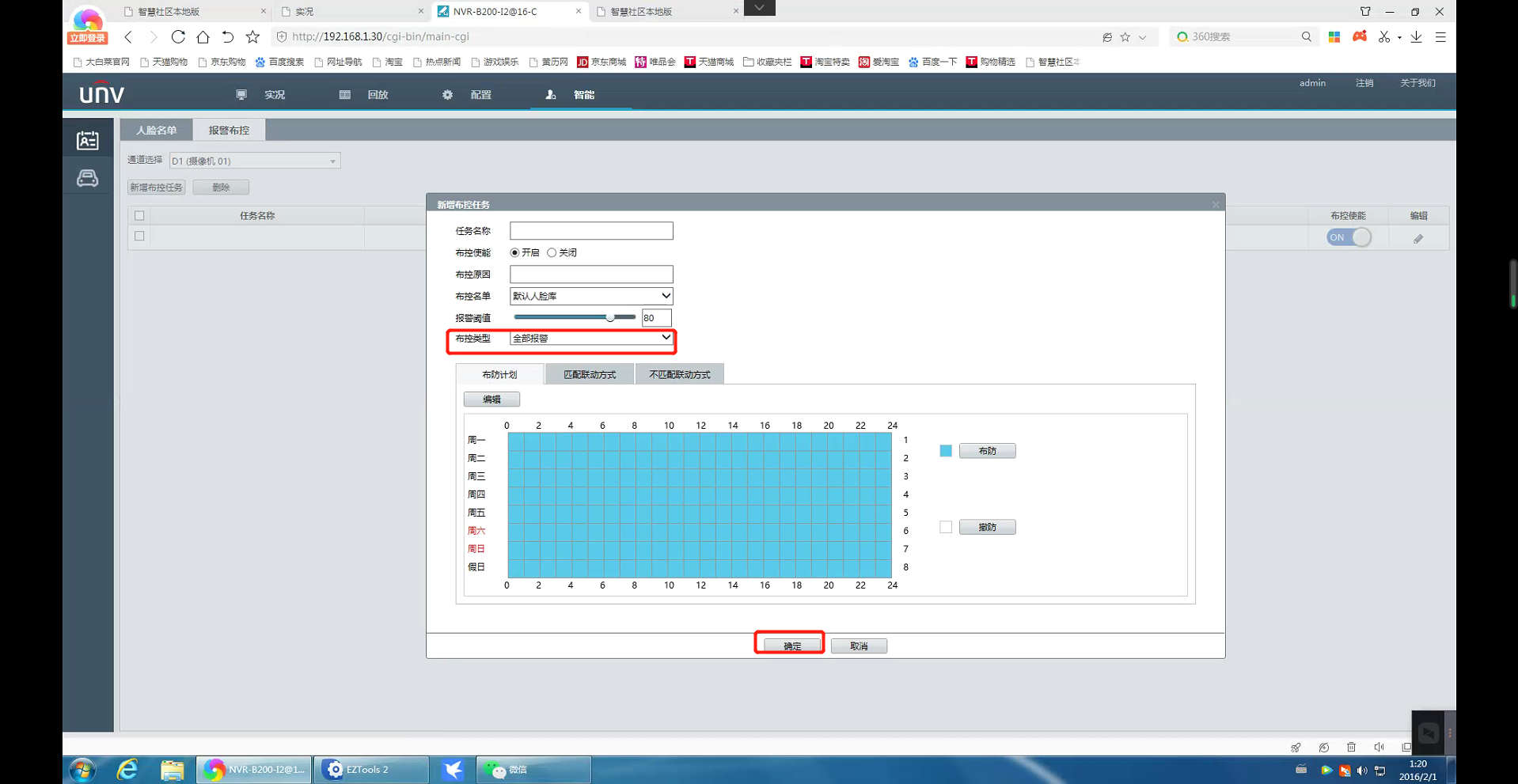Click the browser refresh icon
Image resolution: width=1518 pixels, height=784 pixels.
click(178, 37)
